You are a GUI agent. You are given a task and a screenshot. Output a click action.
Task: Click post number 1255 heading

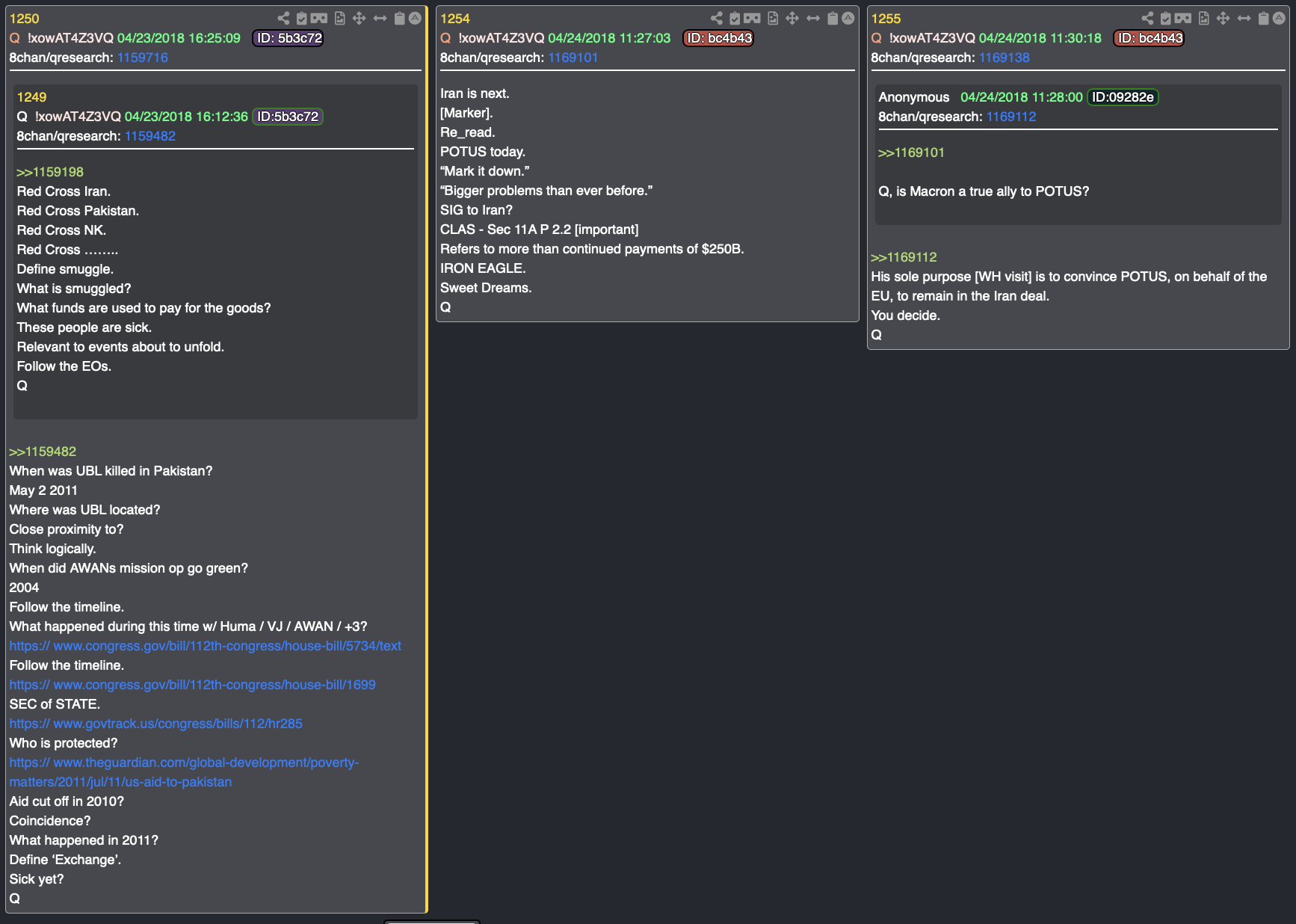point(886,19)
